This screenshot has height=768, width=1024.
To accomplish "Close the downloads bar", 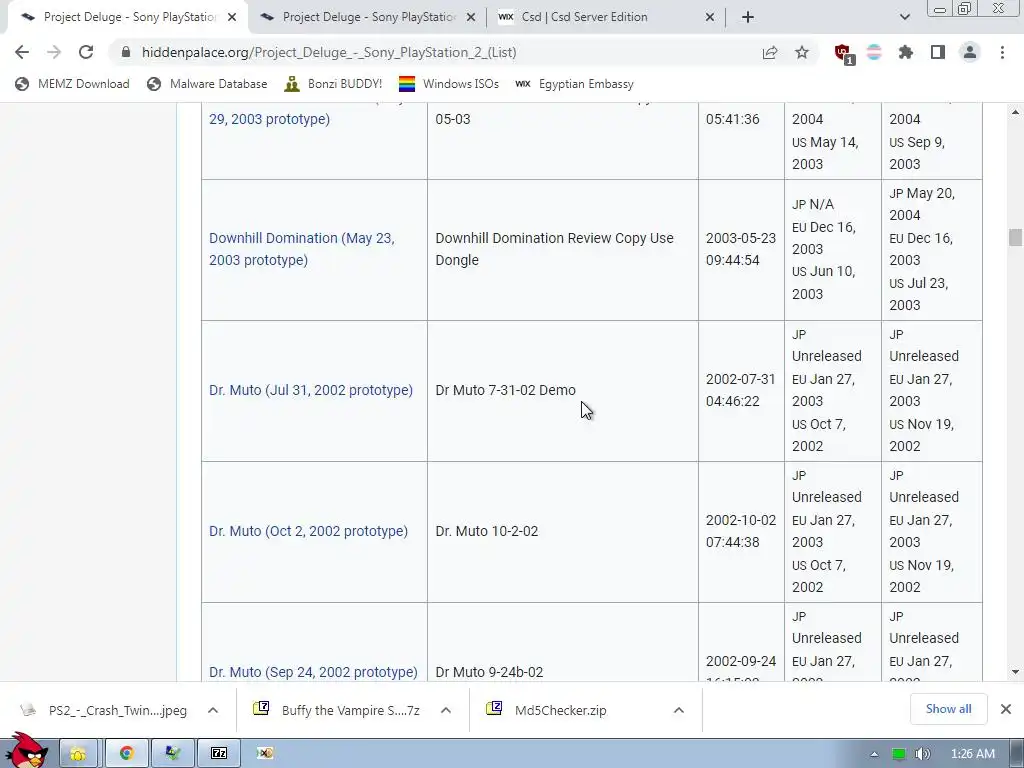I will point(1006,709).
